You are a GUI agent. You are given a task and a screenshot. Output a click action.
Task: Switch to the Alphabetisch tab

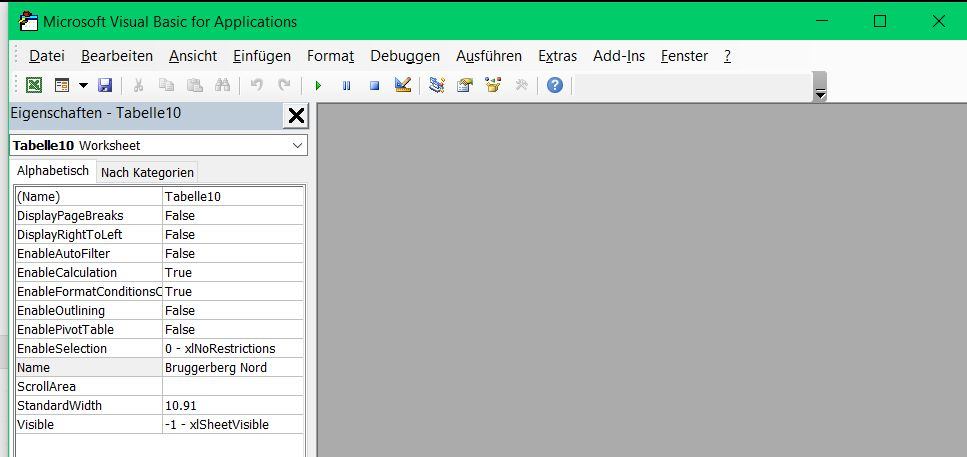pos(53,171)
